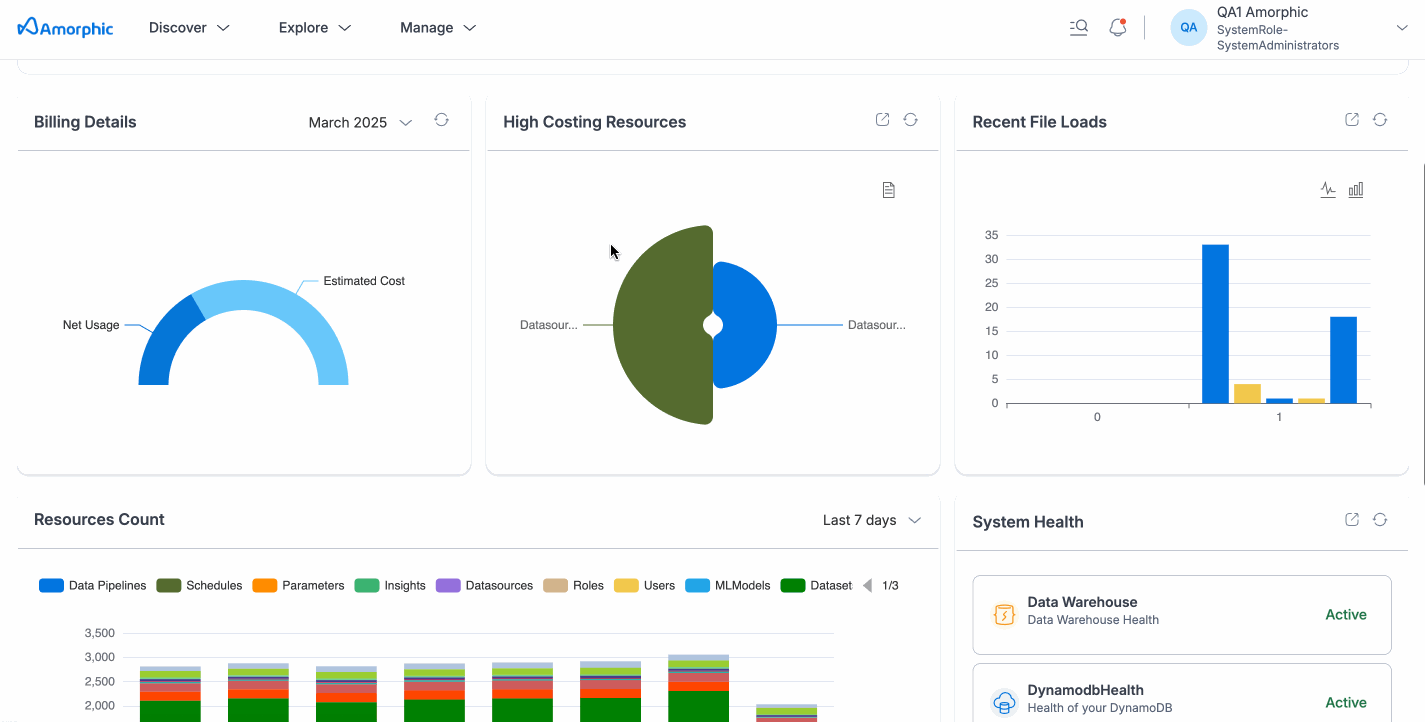This screenshot has width=1425, height=722.
Task: Open the Data Warehouse health card
Action: pyautogui.click(x=1182, y=615)
